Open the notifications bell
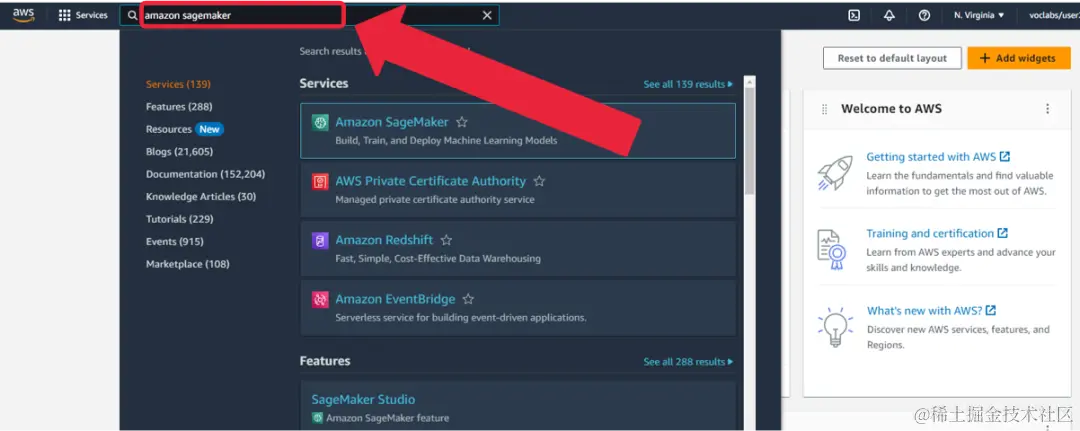Viewport: 1080px width, 431px height. (889, 15)
